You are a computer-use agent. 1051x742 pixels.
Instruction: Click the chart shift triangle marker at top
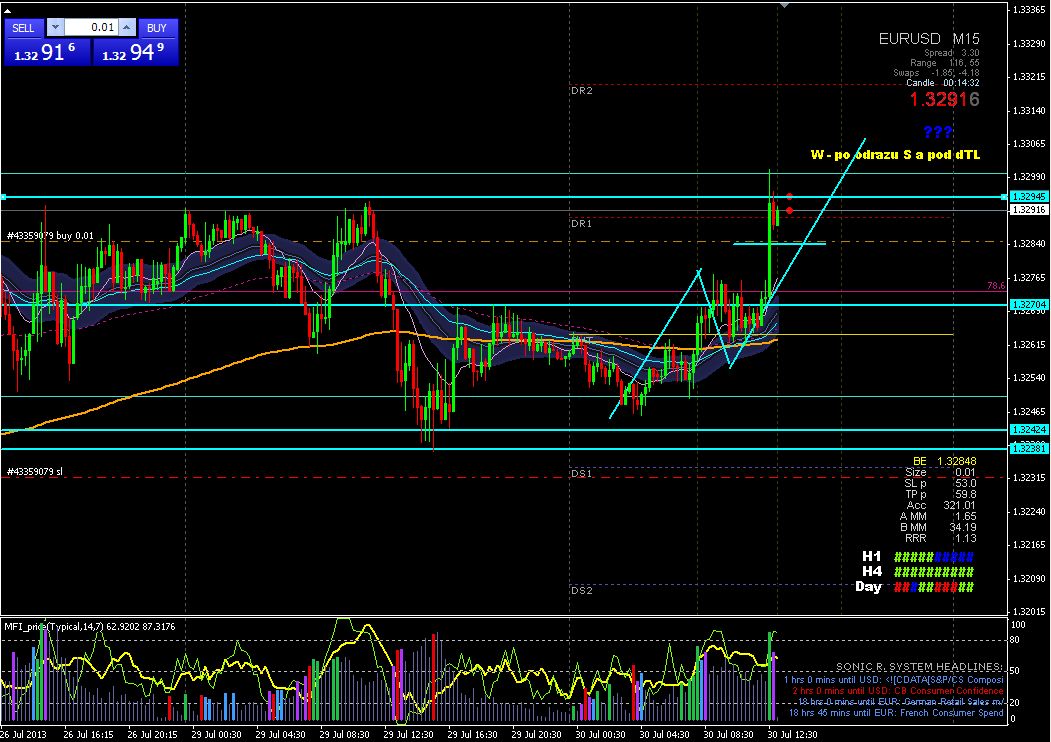(x=784, y=5)
